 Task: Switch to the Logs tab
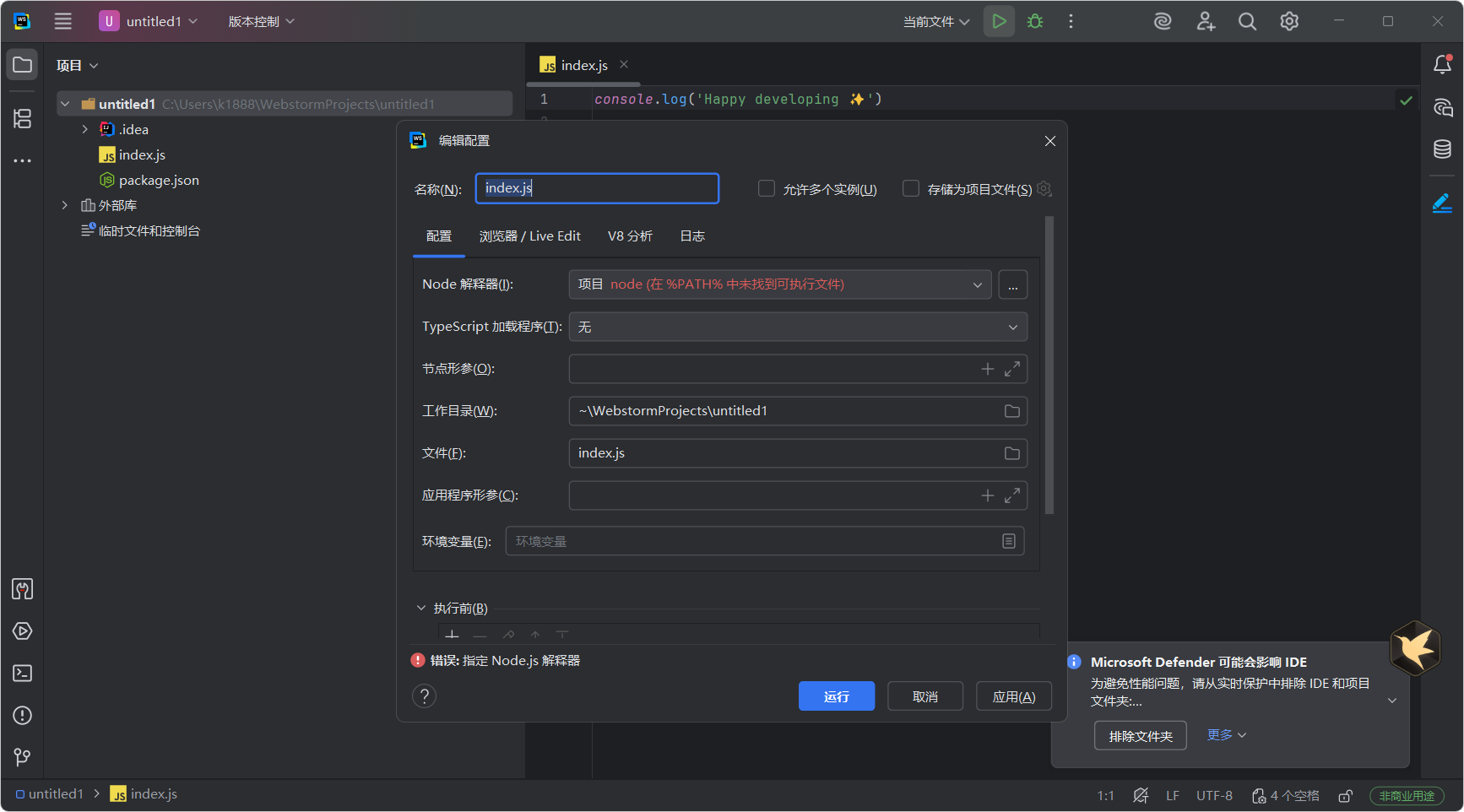(x=692, y=236)
